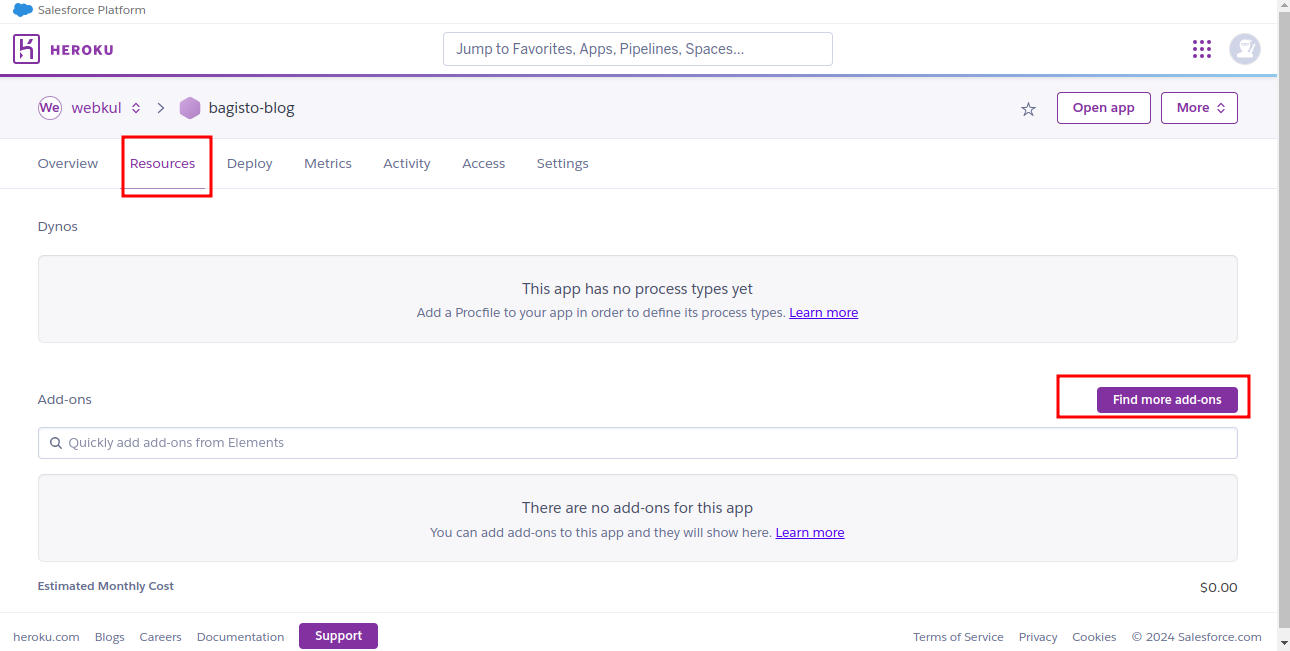Open Learn more link about Procfile
Screen dimensions: 1290x651
824,313
